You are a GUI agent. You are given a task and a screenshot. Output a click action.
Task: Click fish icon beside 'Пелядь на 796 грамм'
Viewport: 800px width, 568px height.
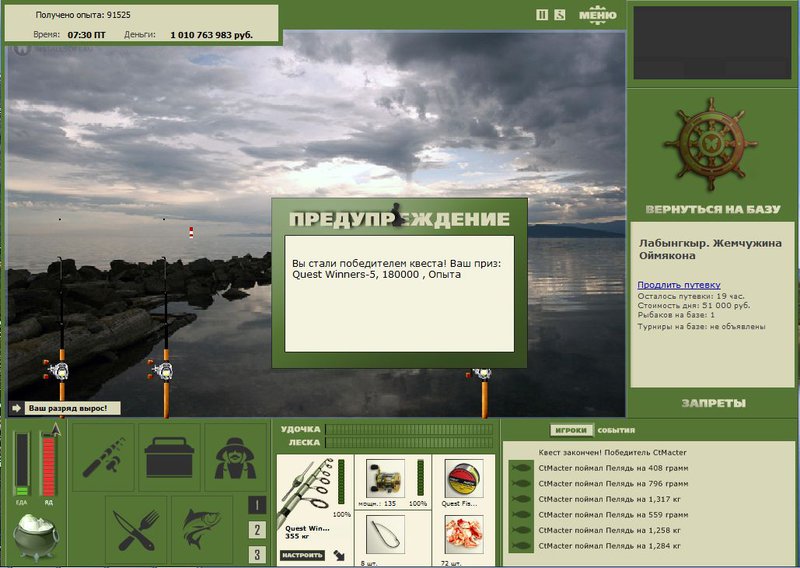pos(521,483)
